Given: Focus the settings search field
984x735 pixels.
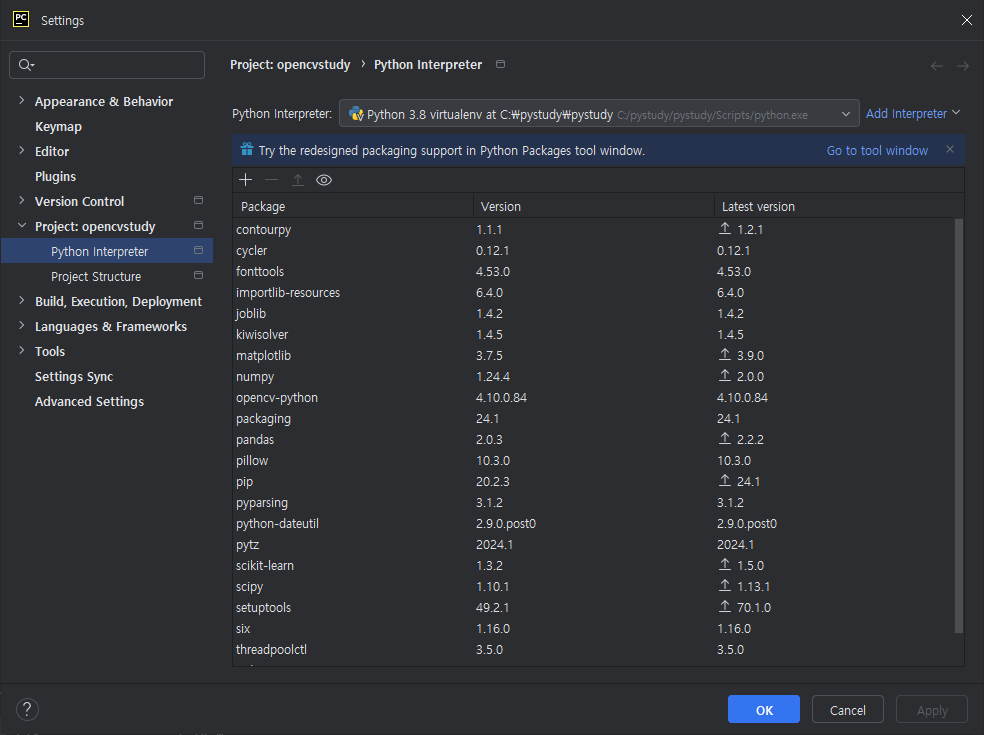Looking at the screenshot, I should point(107,65).
